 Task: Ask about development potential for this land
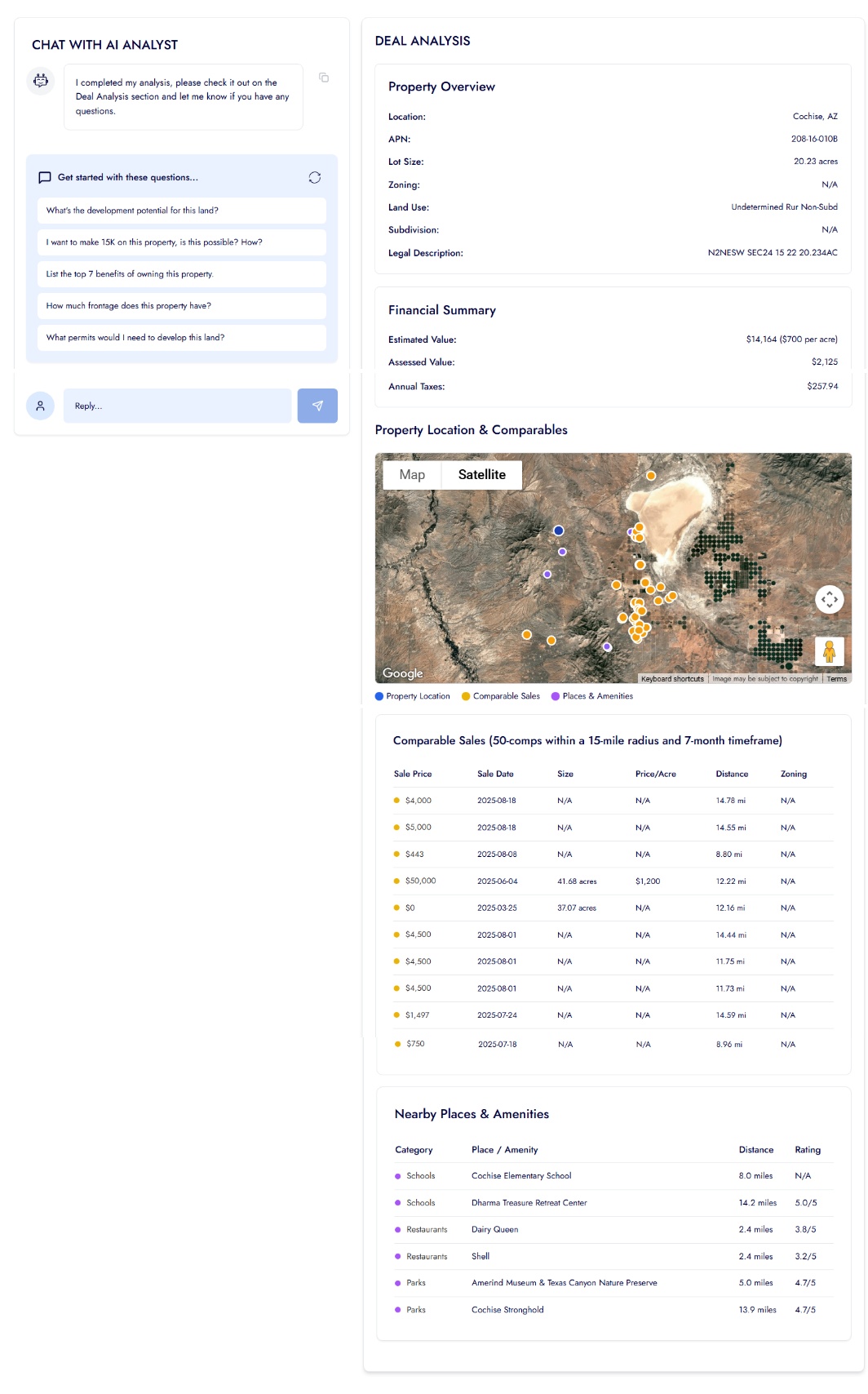182,211
